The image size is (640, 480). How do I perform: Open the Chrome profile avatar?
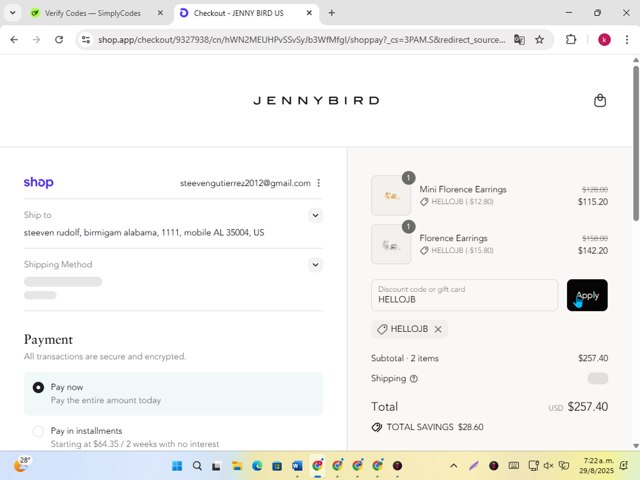coord(604,40)
